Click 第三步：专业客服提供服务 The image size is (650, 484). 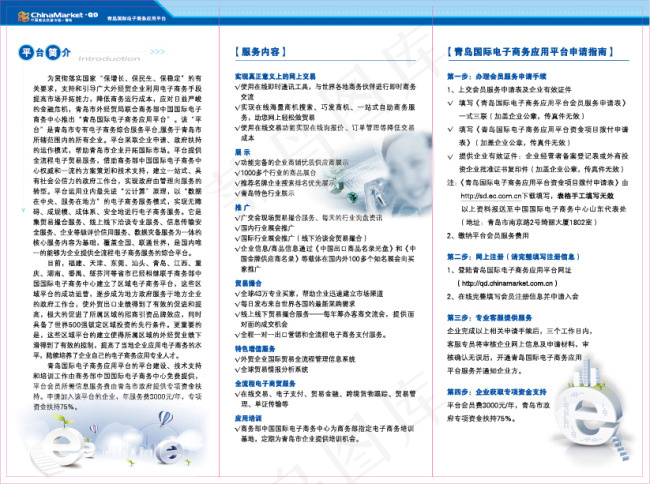coord(490,318)
